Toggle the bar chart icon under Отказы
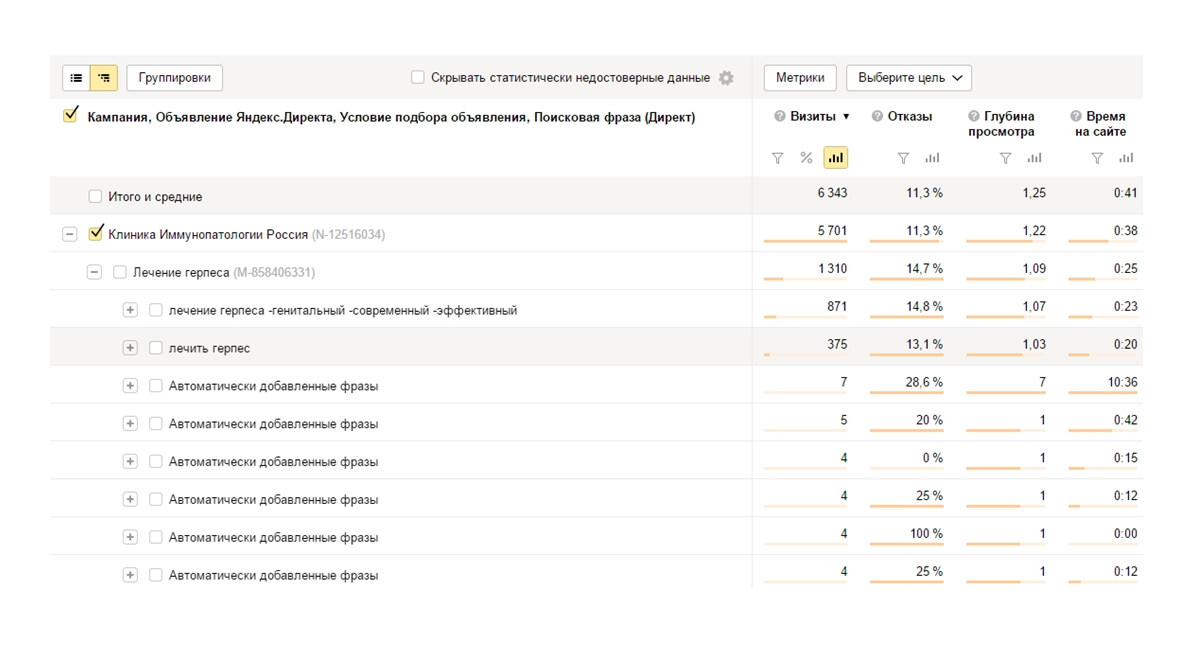1200x654 pixels. coord(932,158)
